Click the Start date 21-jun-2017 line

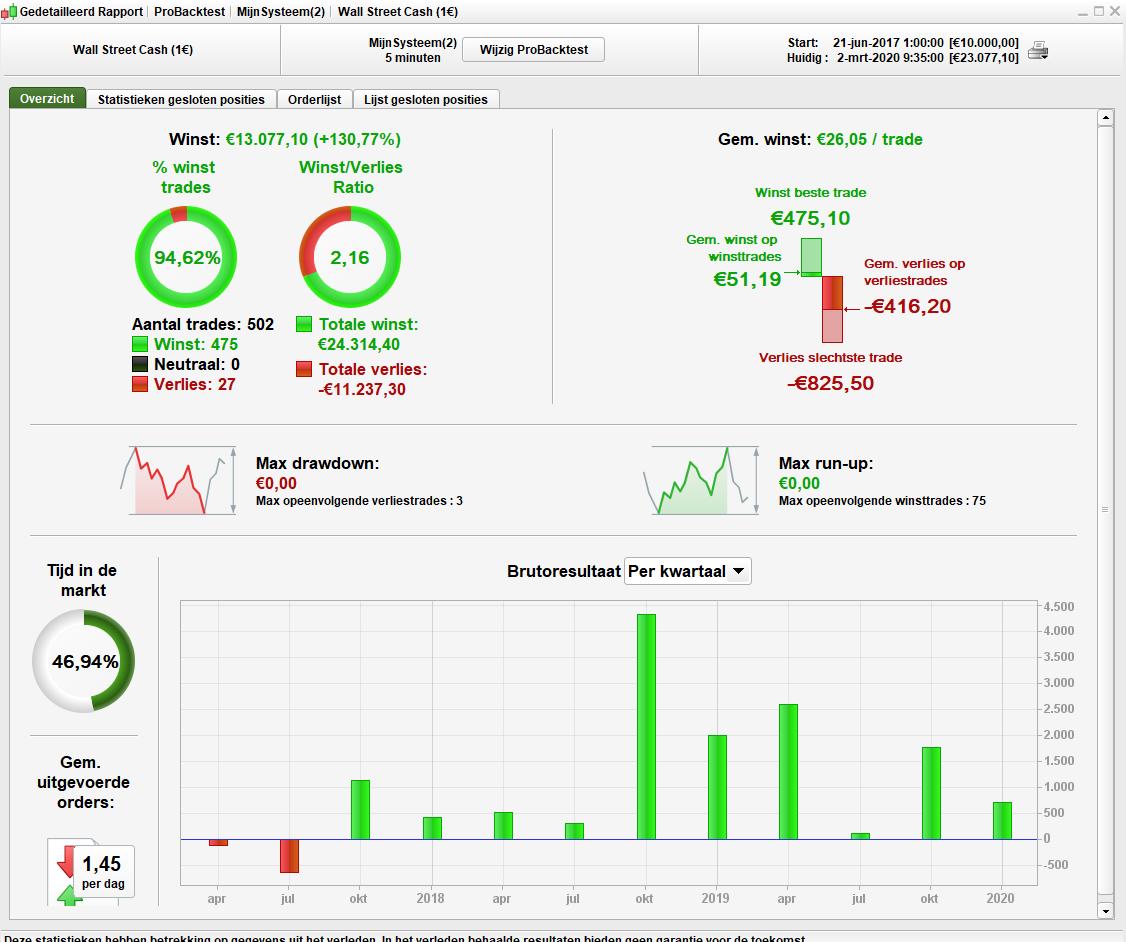pos(903,43)
